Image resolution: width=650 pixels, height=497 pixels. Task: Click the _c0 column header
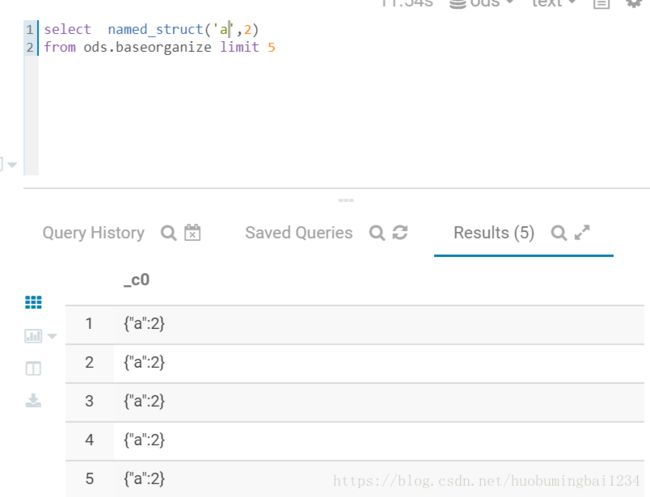click(x=137, y=280)
